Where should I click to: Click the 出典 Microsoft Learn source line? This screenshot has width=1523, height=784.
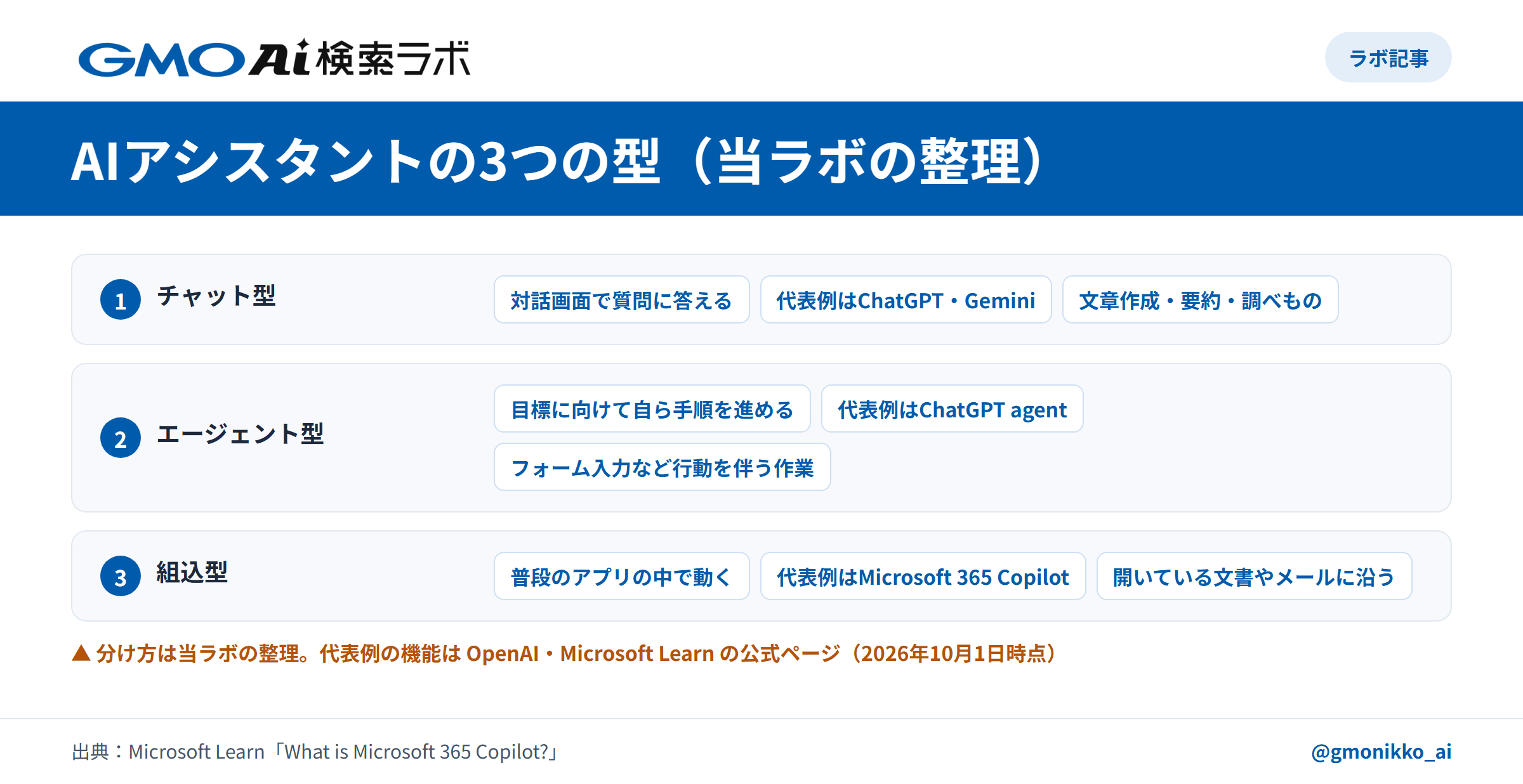click(315, 752)
